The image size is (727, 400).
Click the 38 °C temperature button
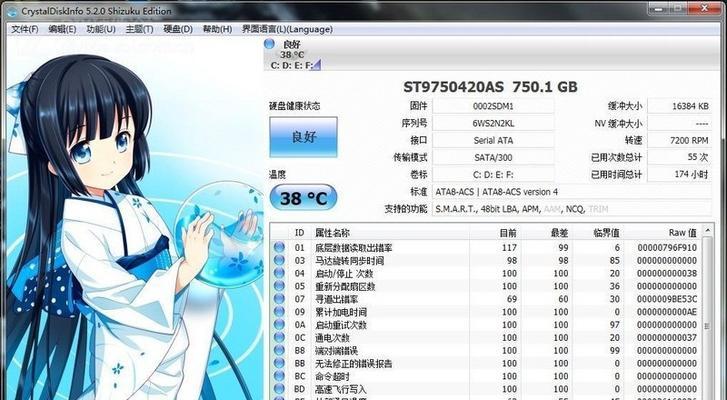tap(303, 198)
